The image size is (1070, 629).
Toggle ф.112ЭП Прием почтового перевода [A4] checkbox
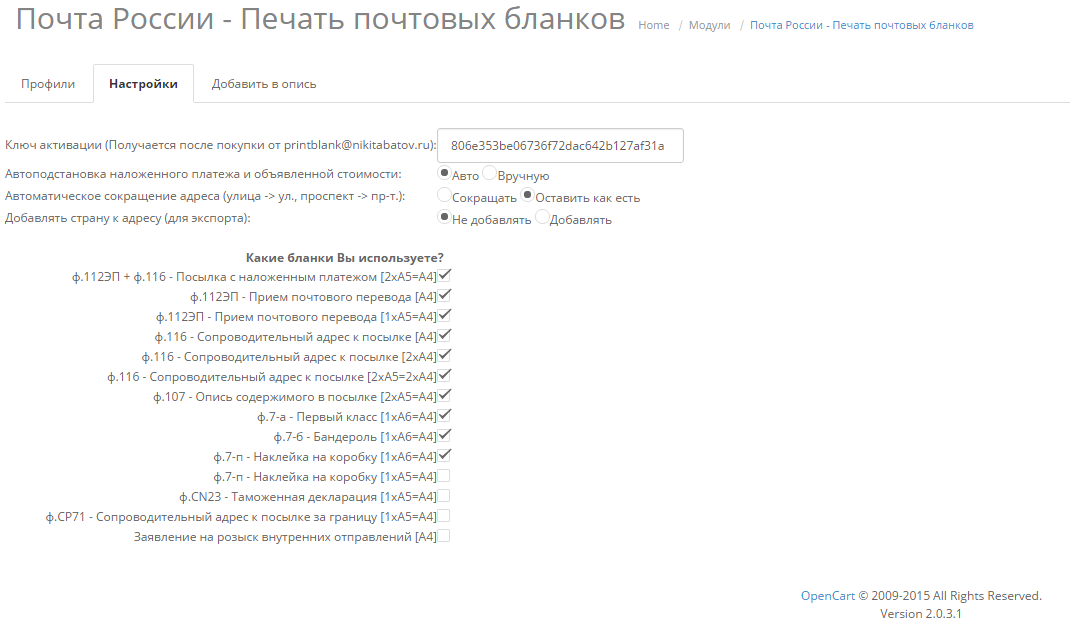444,295
